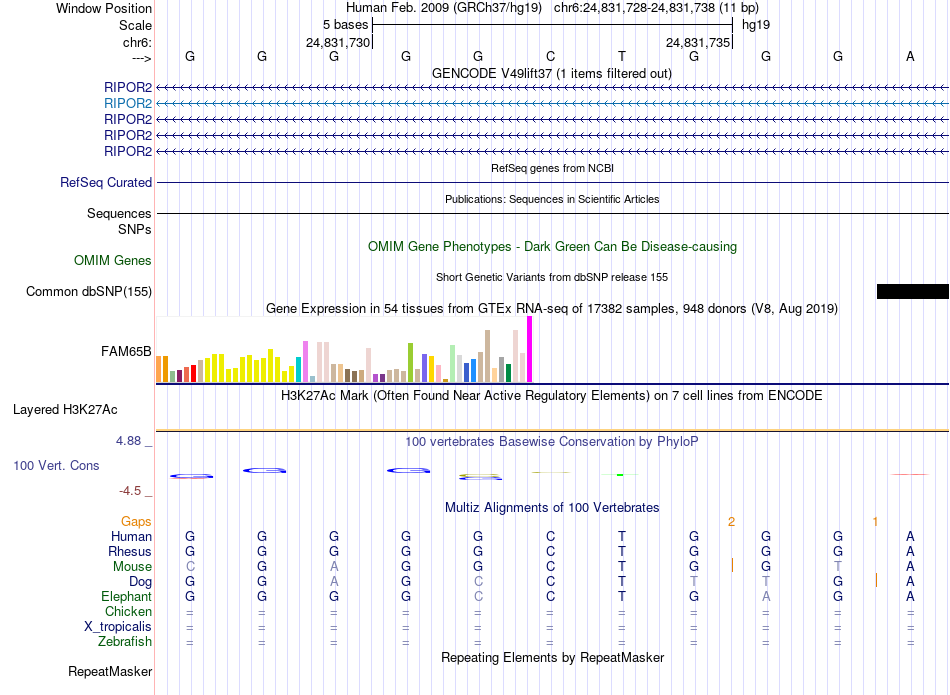Viewport: 950px width, 695px height.
Task: Click the A base in the top sequence row
Action: tap(910, 56)
